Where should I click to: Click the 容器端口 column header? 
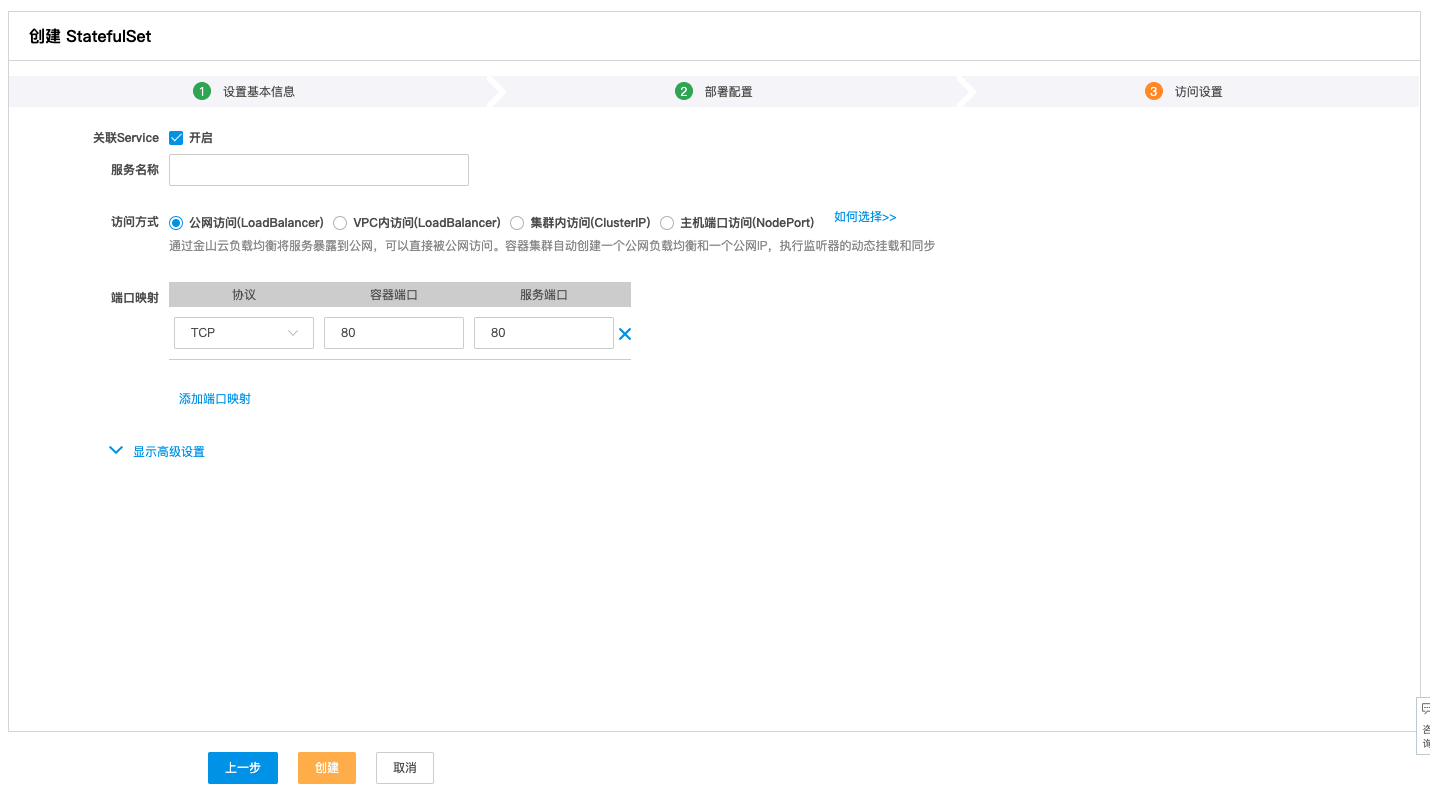394,295
